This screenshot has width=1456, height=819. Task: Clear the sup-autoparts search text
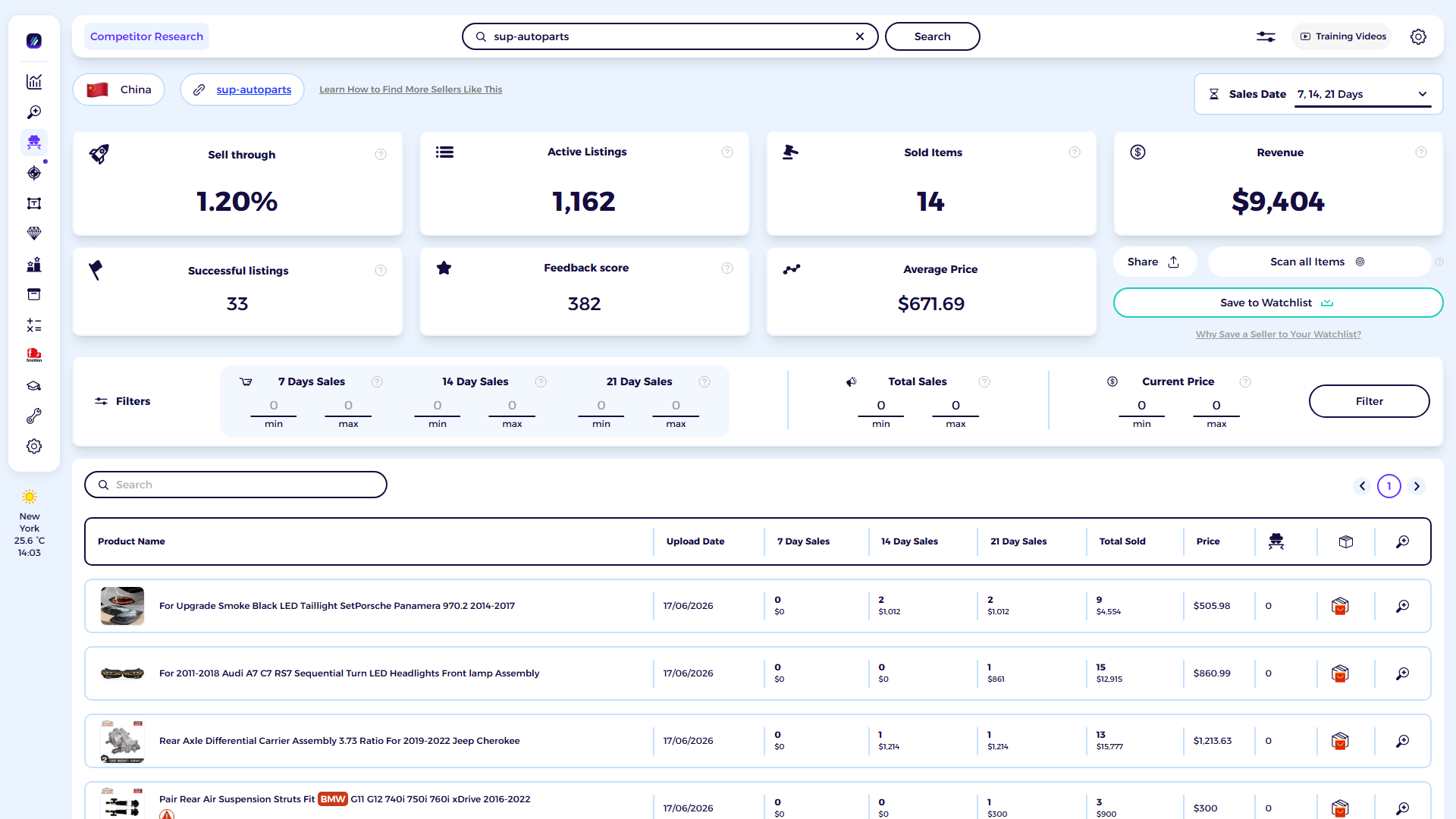[x=860, y=36]
